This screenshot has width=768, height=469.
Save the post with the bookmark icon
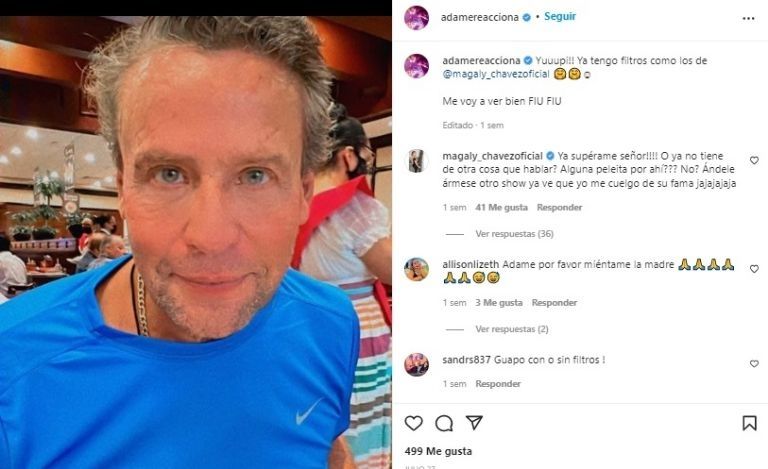[749, 423]
